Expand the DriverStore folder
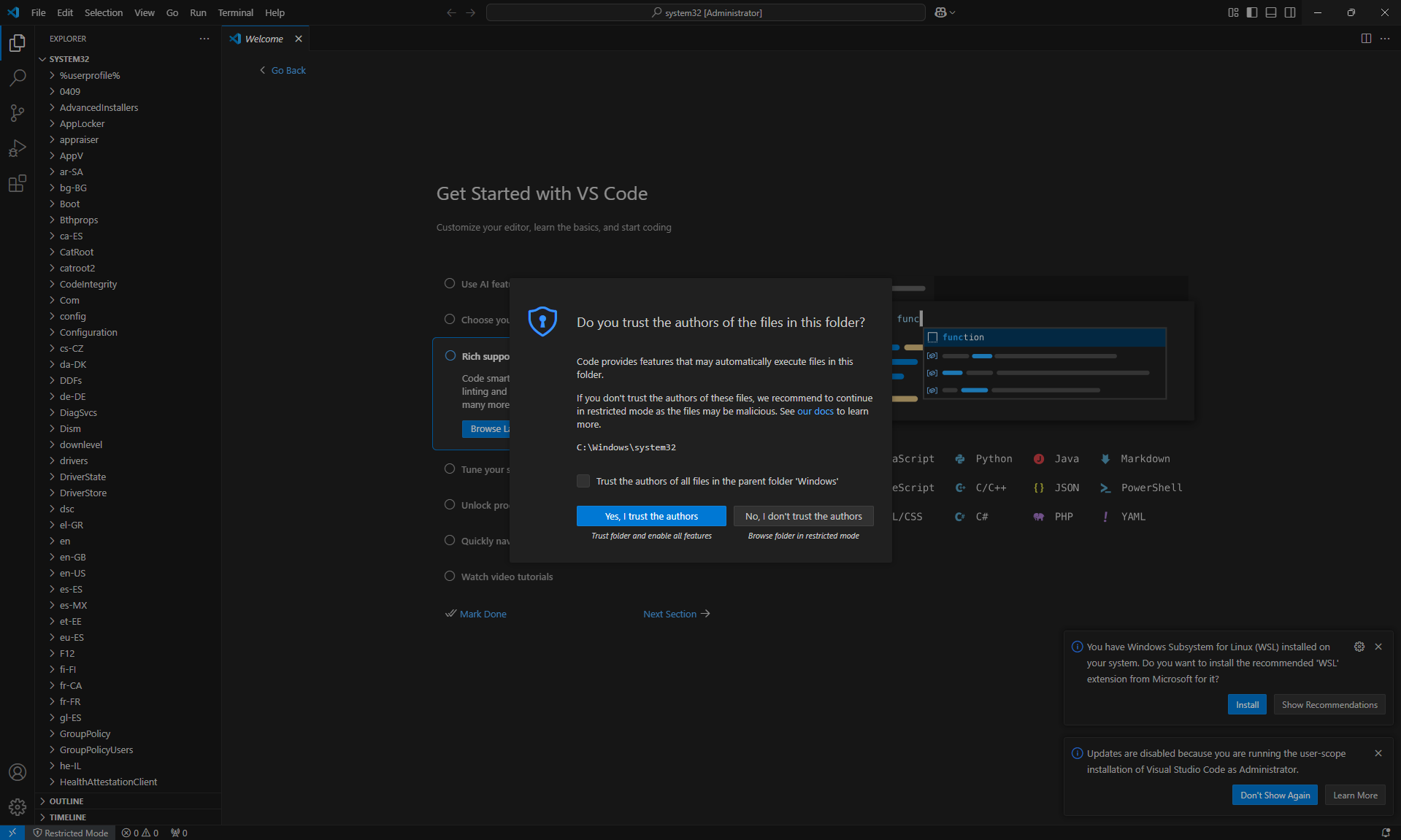 click(x=128, y=493)
